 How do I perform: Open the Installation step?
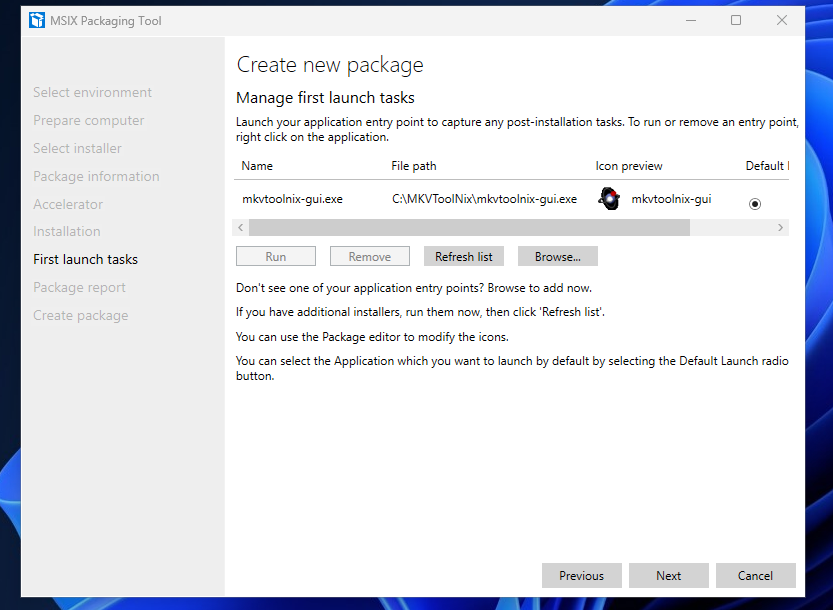[x=67, y=231]
